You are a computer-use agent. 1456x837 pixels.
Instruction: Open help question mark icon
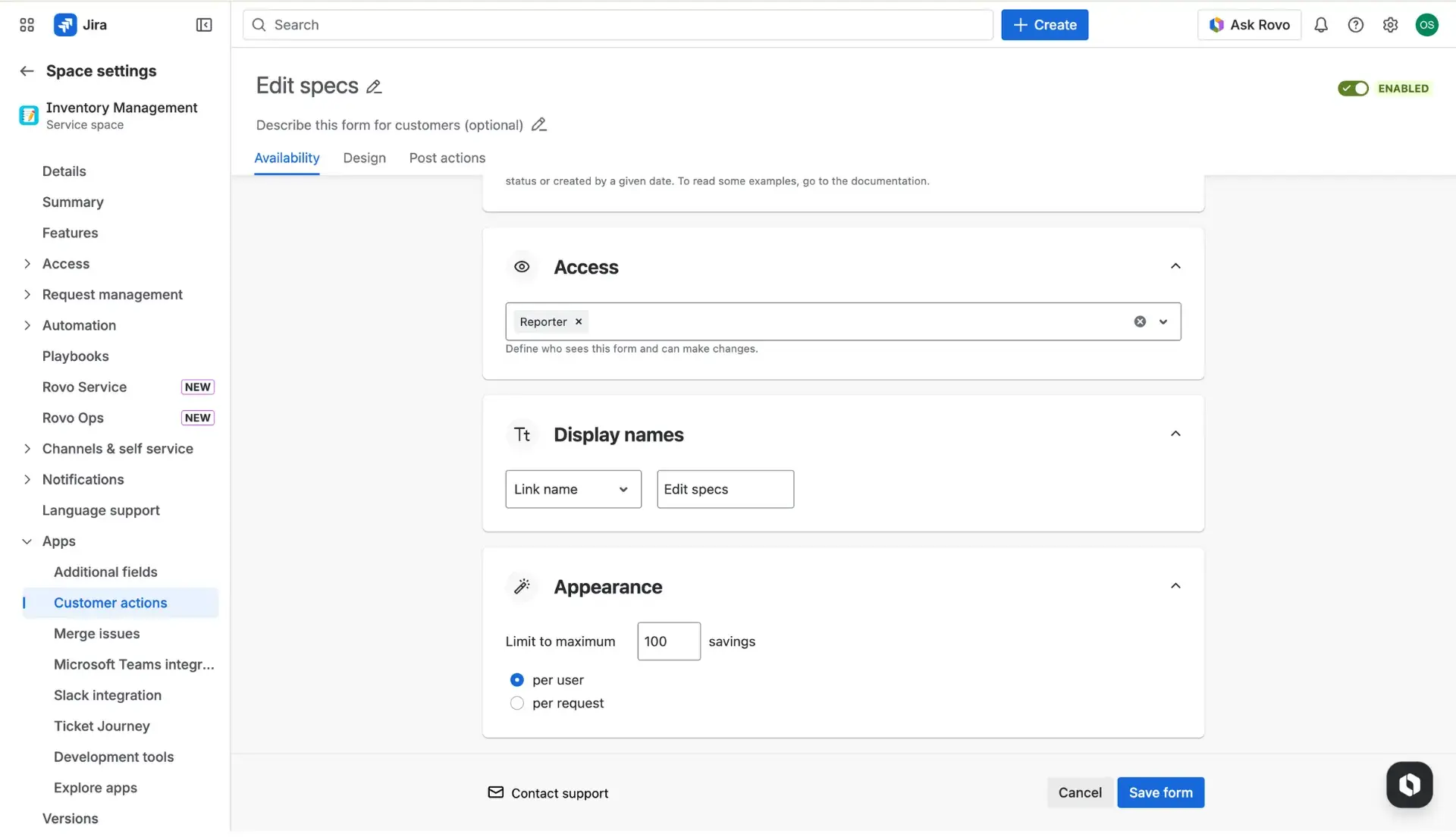click(x=1356, y=24)
